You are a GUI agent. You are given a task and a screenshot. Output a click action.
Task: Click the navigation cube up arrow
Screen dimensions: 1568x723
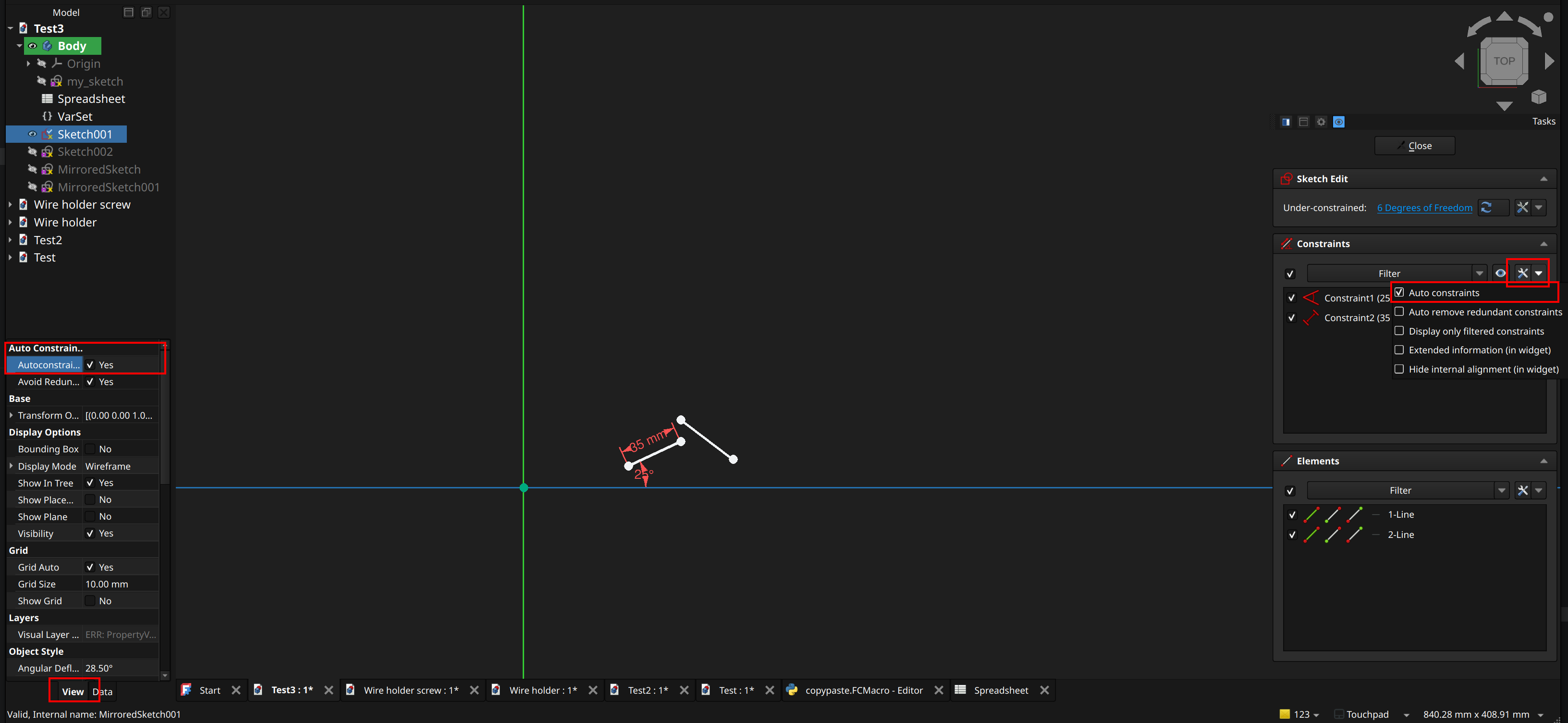click(1504, 16)
